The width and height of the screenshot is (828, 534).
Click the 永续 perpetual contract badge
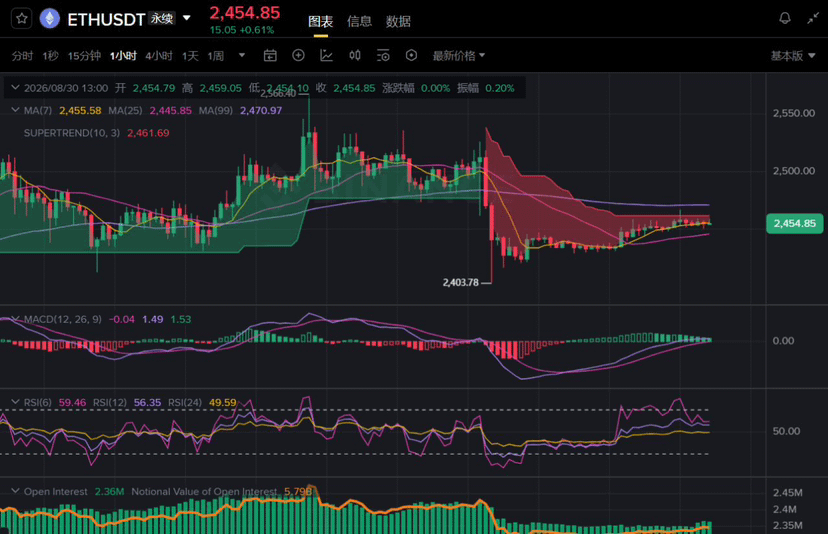coord(162,18)
